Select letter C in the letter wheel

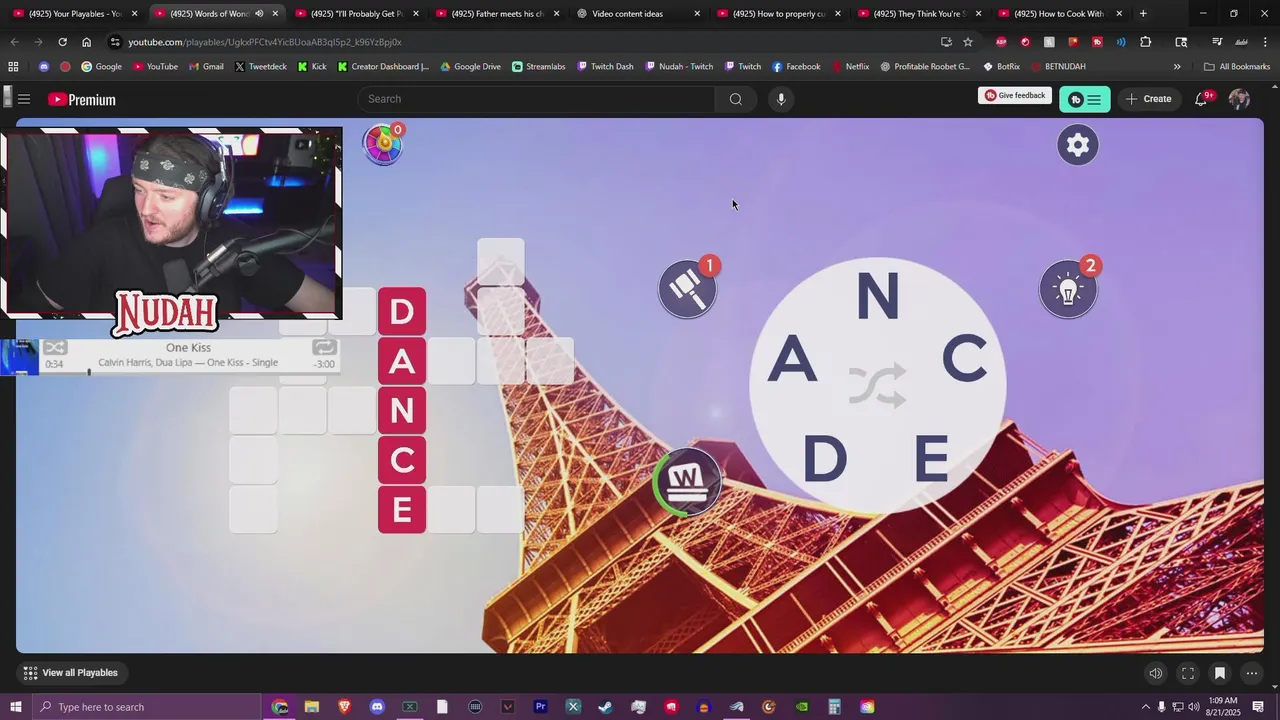[964, 359]
